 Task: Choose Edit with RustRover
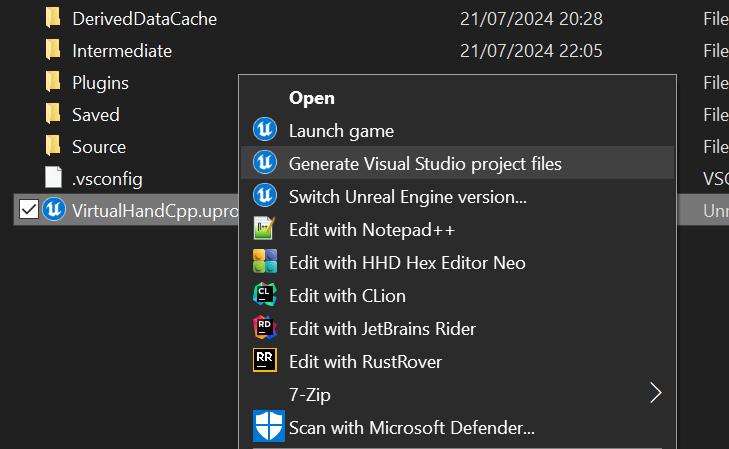coord(457,361)
